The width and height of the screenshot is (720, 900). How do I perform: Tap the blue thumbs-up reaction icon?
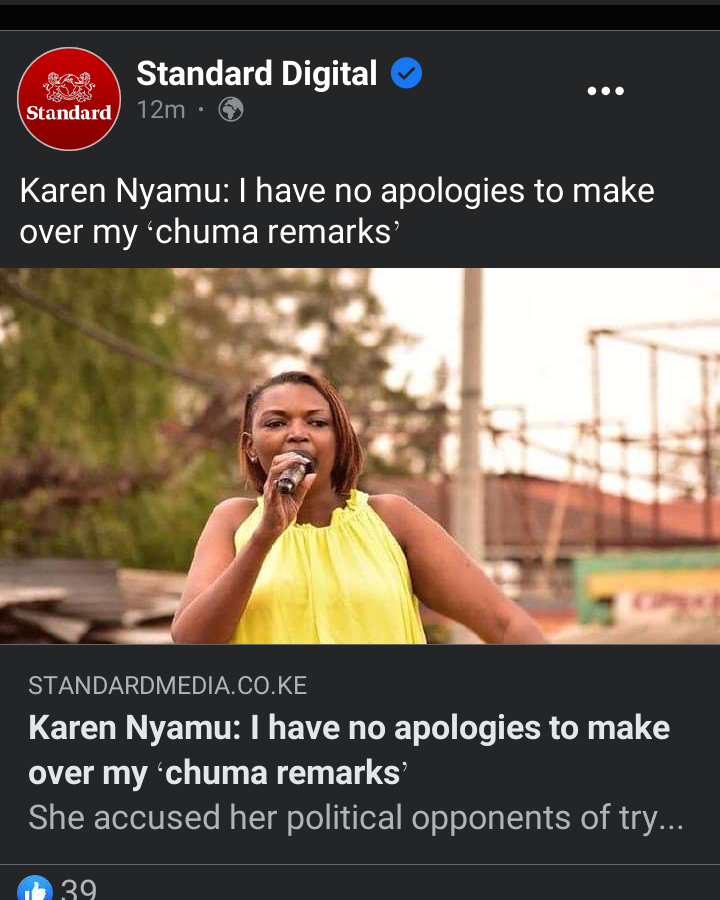click(35, 888)
